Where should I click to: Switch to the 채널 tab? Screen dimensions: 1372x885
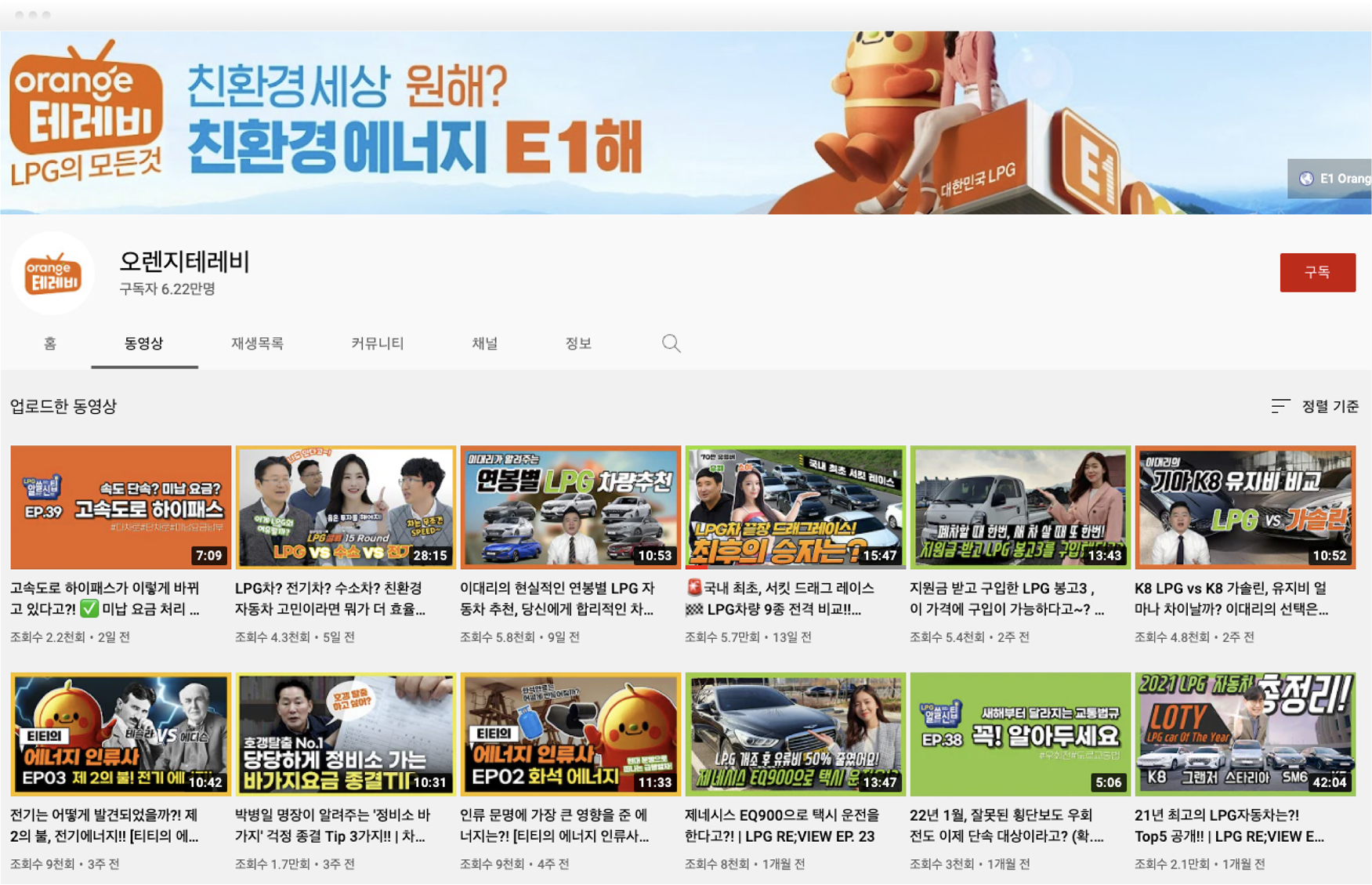click(486, 343)
